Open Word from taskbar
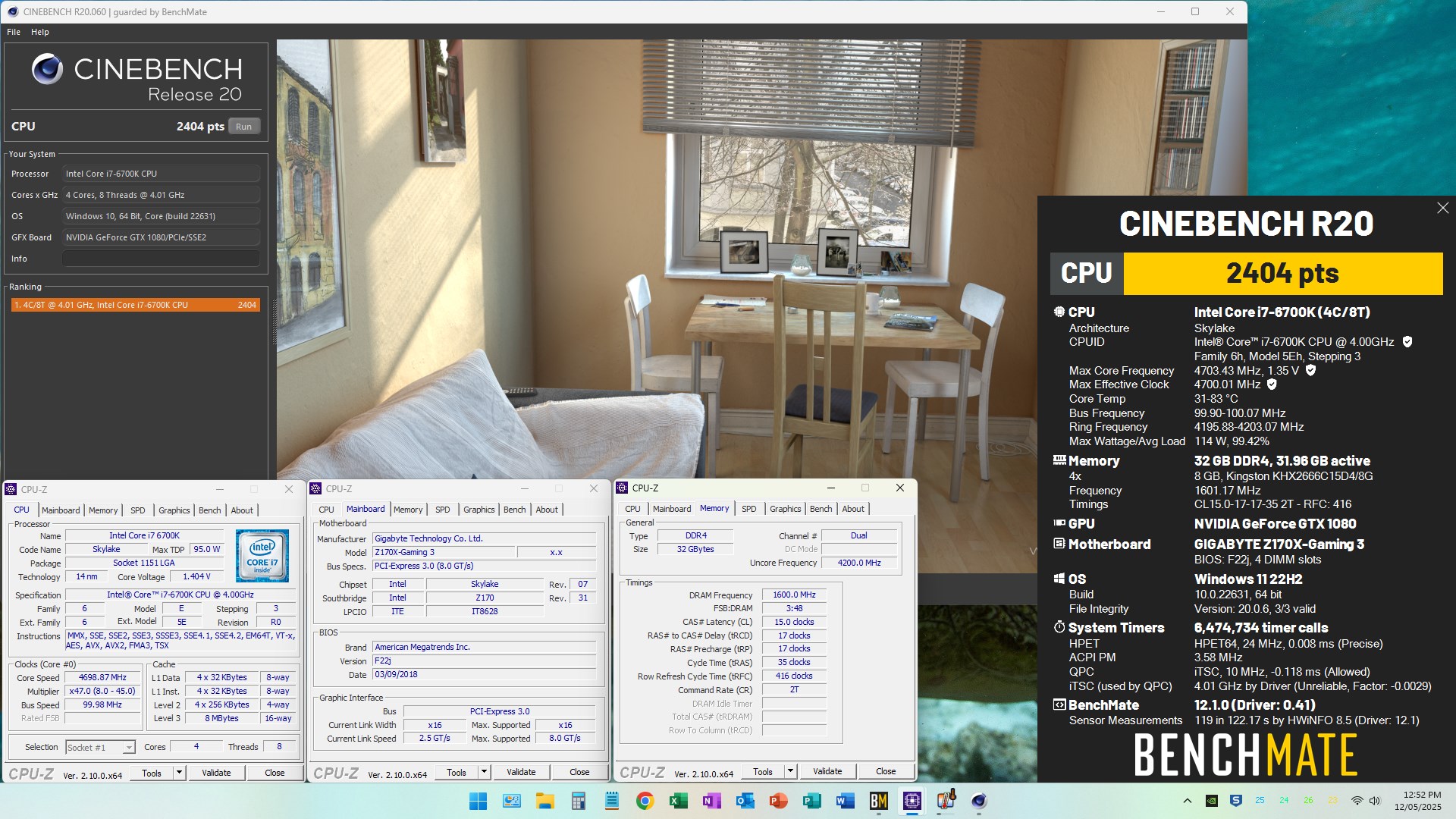The image size is (1456, 819). pos(845,801)
